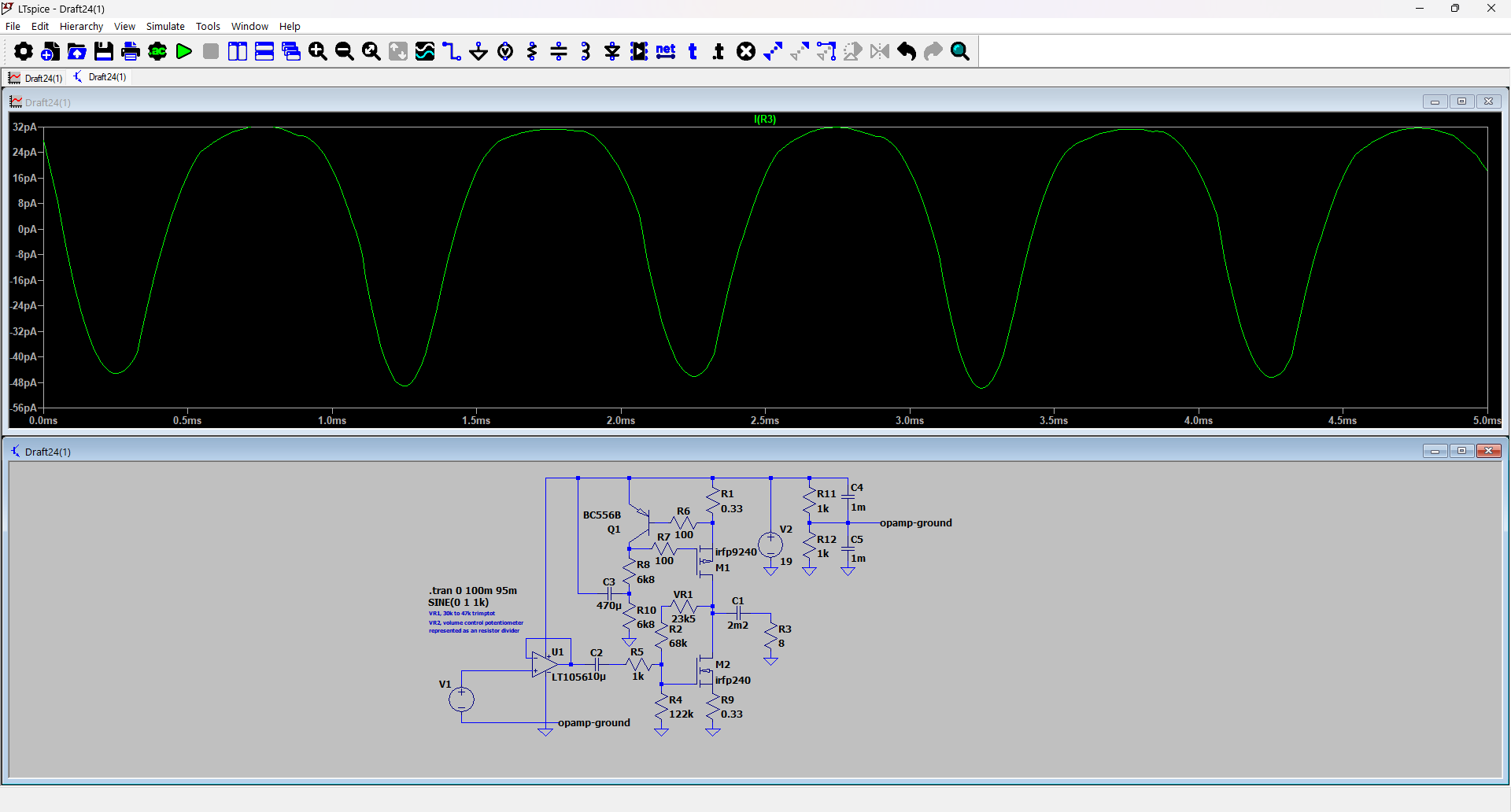
Task: Maximize the schematic pane
Action: pos(1461,451)
